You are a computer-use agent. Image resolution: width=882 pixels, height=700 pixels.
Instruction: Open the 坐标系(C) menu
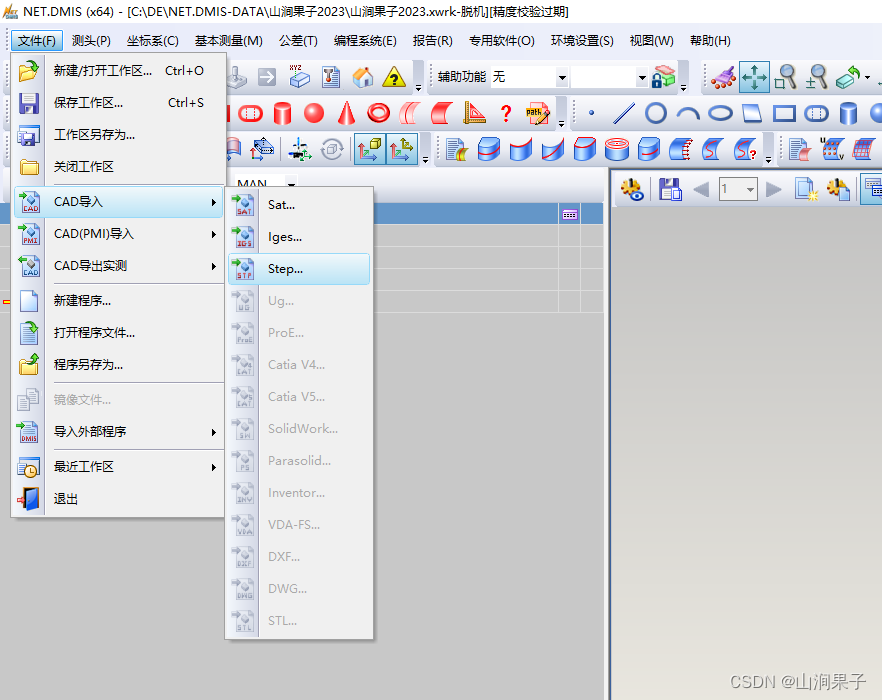(152, 41)
